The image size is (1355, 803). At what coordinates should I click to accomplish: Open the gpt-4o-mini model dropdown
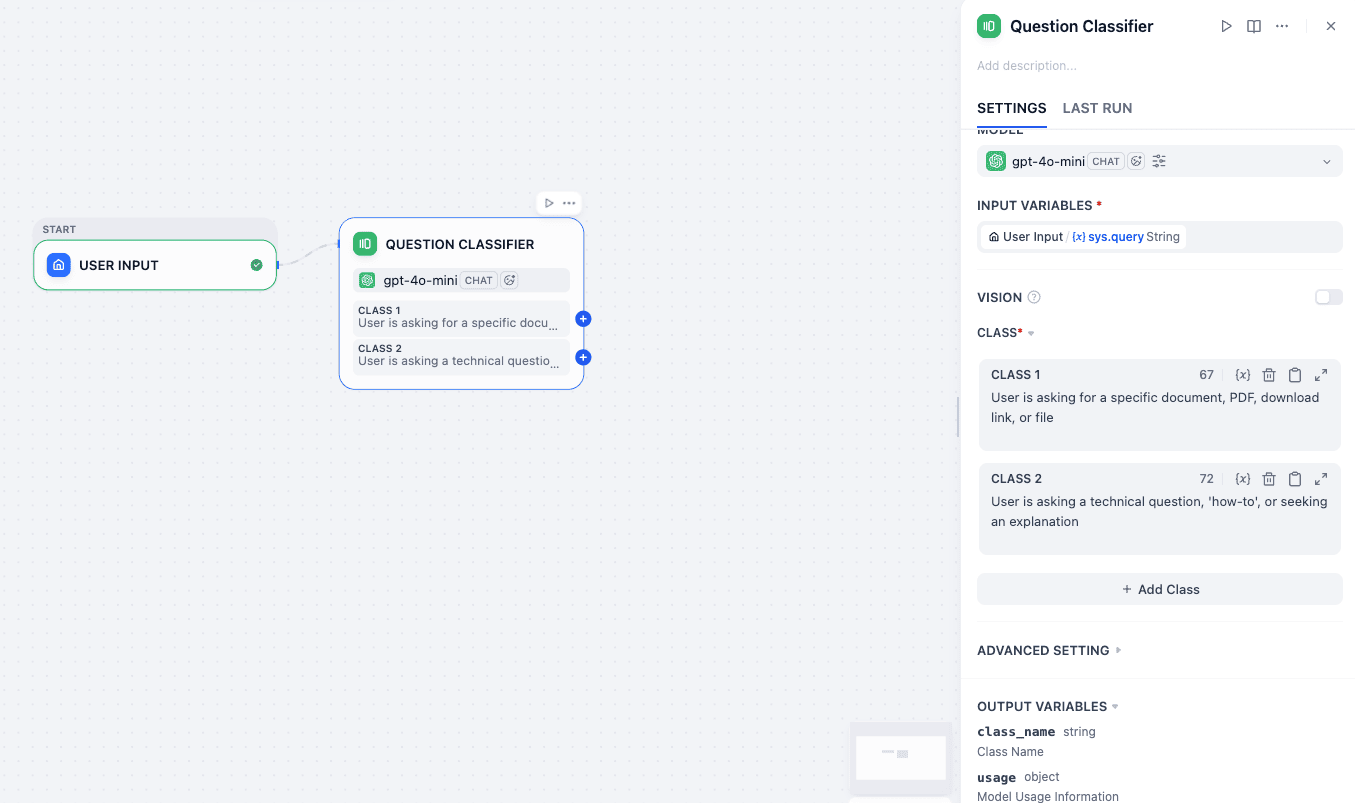coord(1327,160)
